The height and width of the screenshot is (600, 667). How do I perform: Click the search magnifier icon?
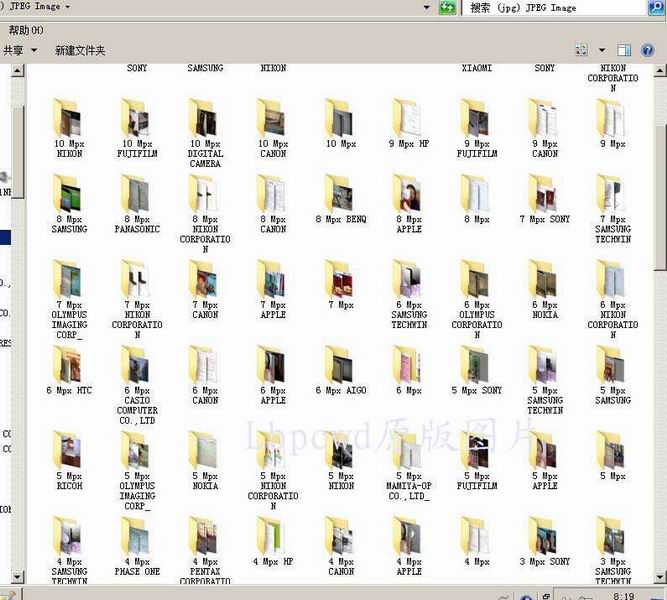click(x=656, y=7)
